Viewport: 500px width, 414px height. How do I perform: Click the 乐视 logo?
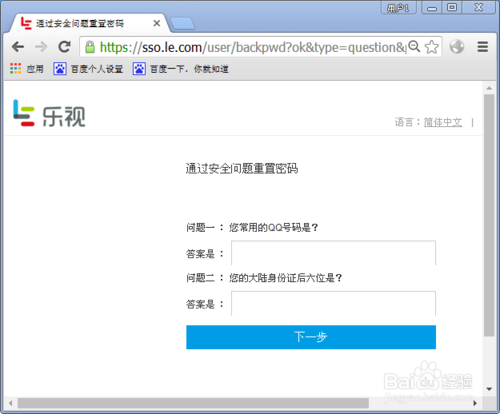[49, 113]
